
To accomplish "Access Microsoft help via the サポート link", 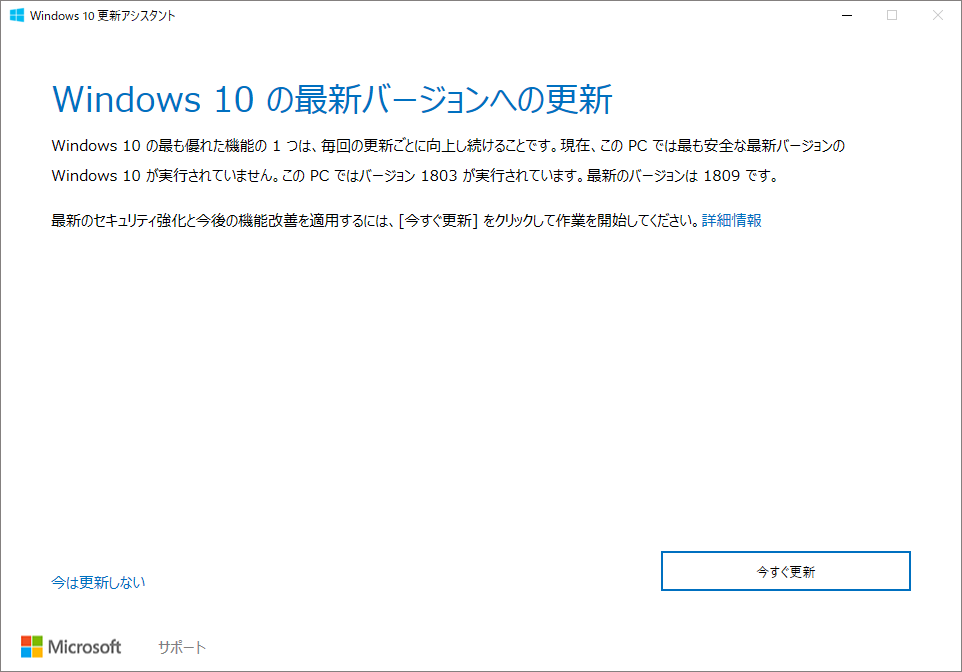I will [x=180, y=646].
